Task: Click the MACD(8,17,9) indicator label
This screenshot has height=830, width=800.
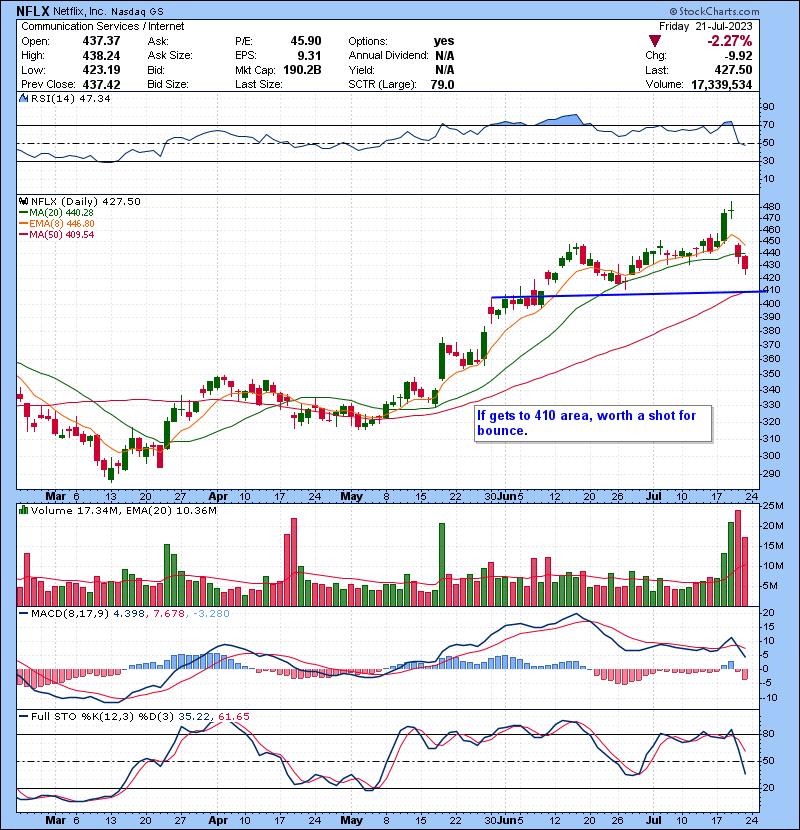Action: click(70, 614)
